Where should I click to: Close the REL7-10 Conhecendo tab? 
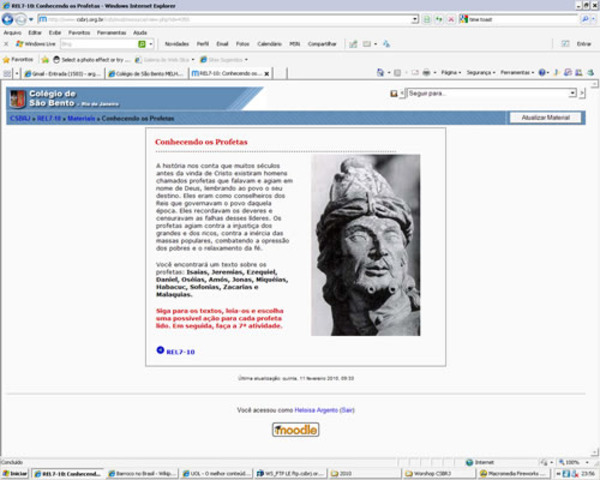coord(267,73)
